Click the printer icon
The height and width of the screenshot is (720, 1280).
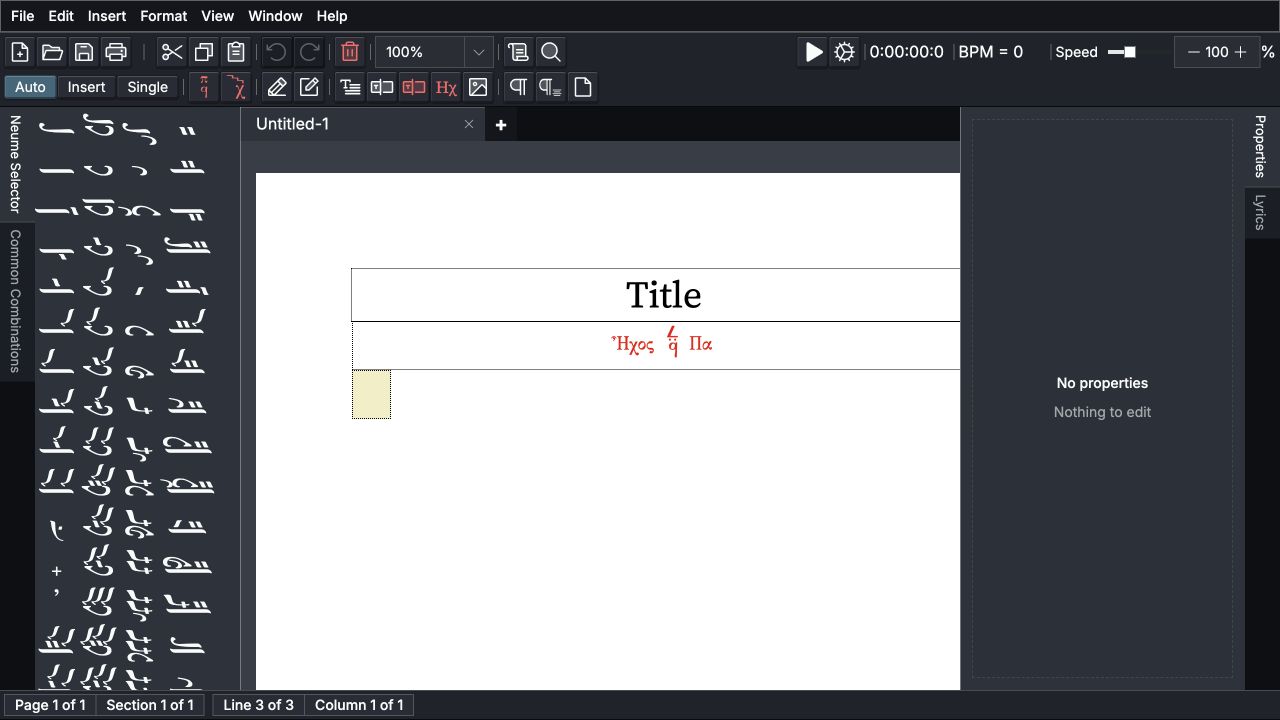click(116, 52)
